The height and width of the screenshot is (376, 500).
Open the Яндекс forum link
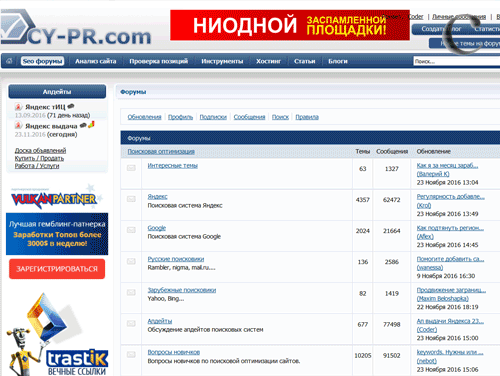pyautogui.click(x=157, y=197)
